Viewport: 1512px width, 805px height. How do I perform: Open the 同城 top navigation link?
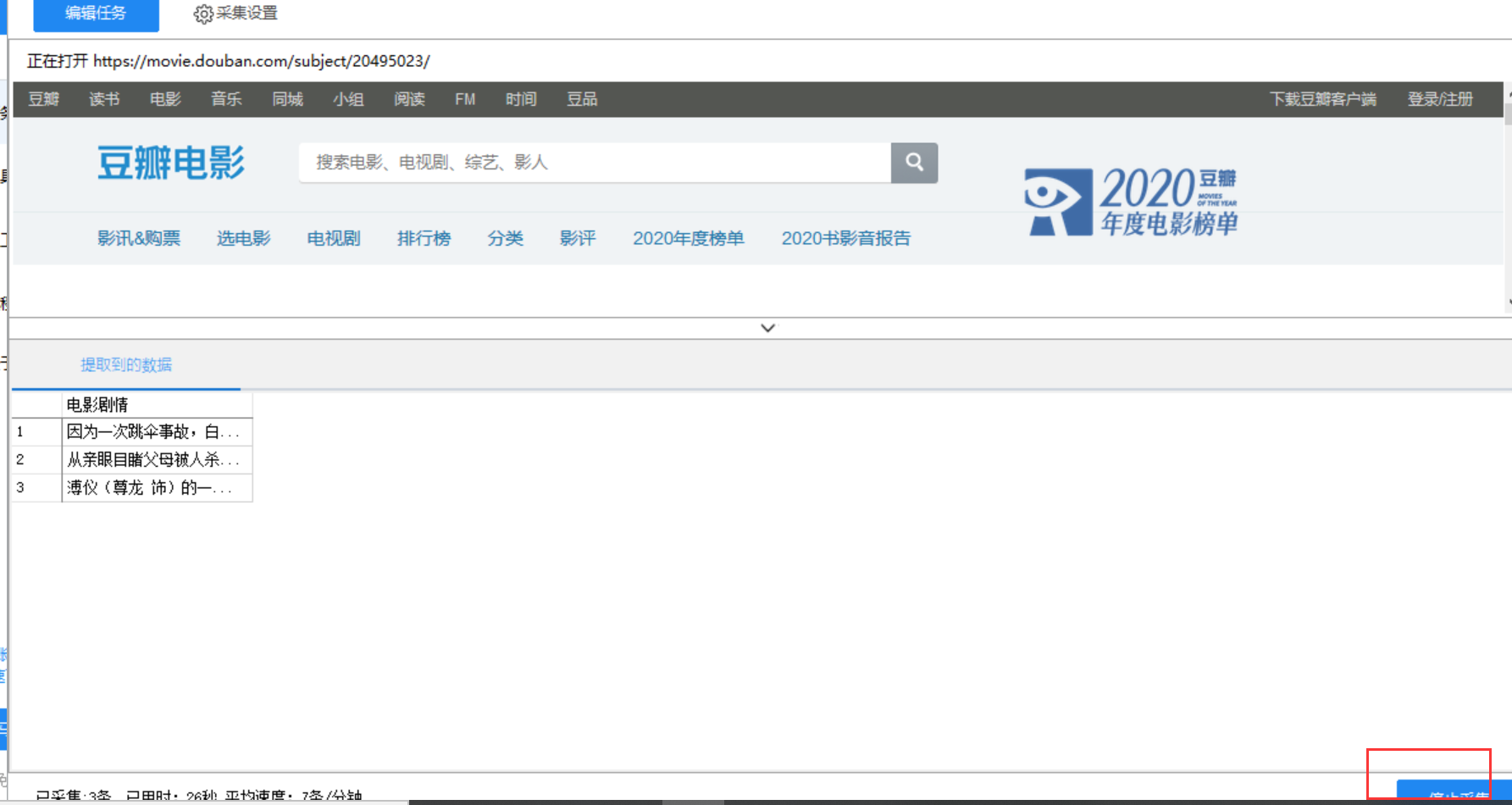287,99
